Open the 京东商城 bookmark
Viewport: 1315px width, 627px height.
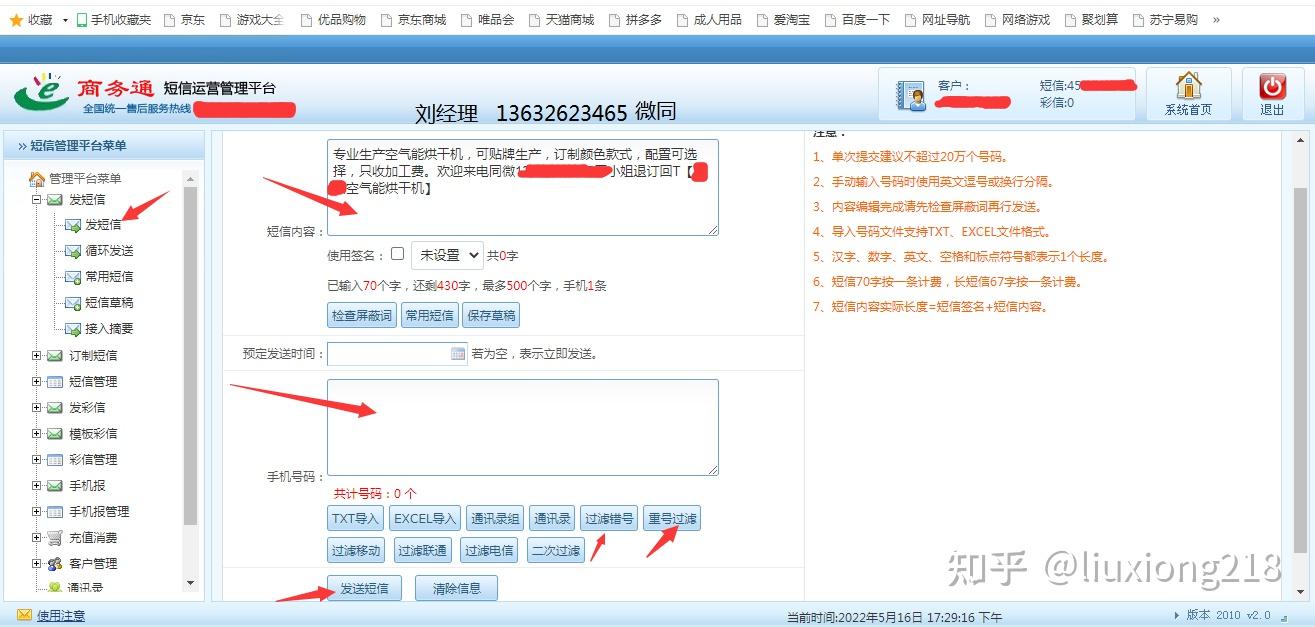pyautogui.click(x=413, y=20)
